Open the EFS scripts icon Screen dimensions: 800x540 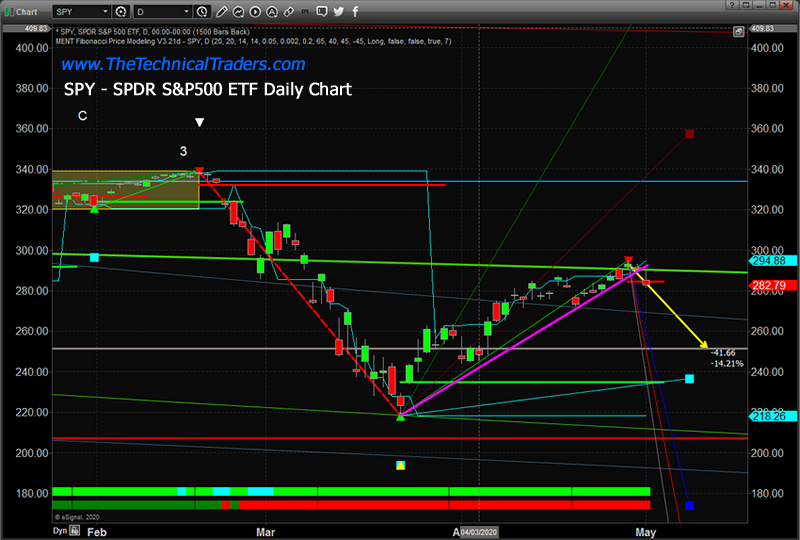click(x=305, y=11)
